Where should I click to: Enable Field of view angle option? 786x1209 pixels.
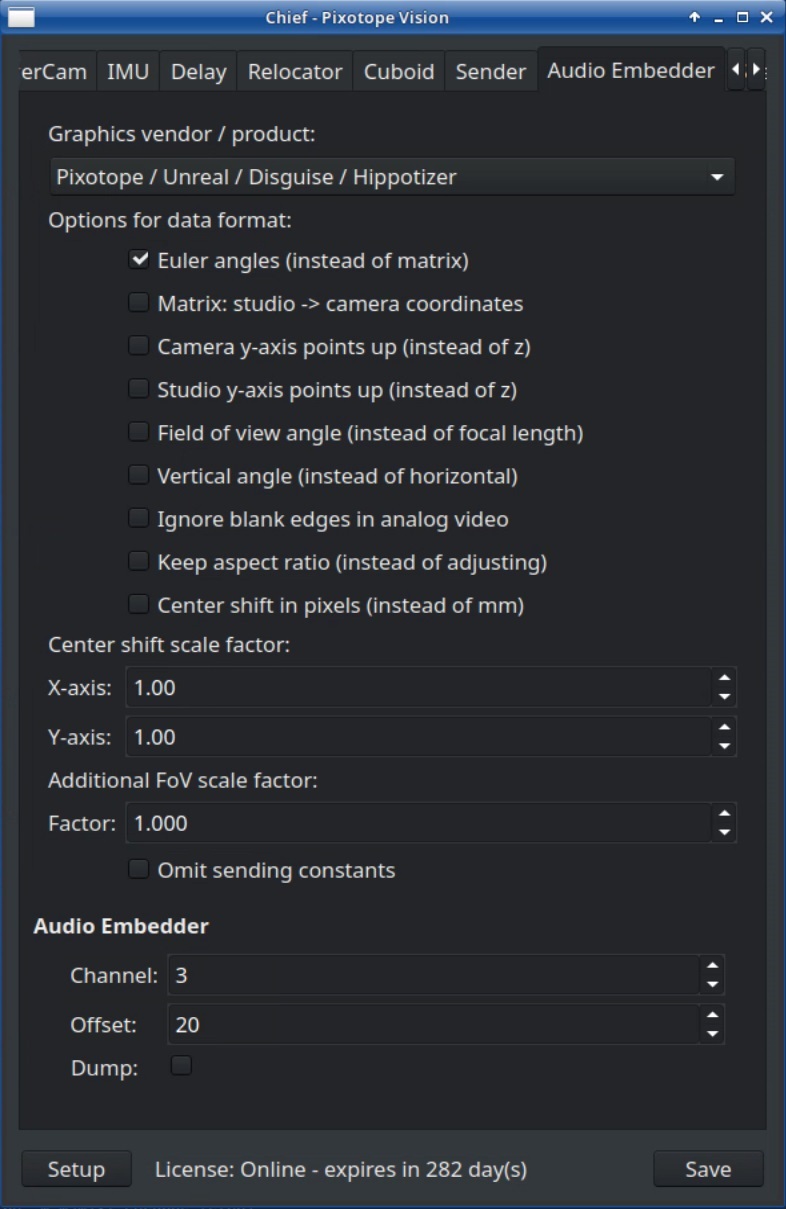(x=139, y=432)
